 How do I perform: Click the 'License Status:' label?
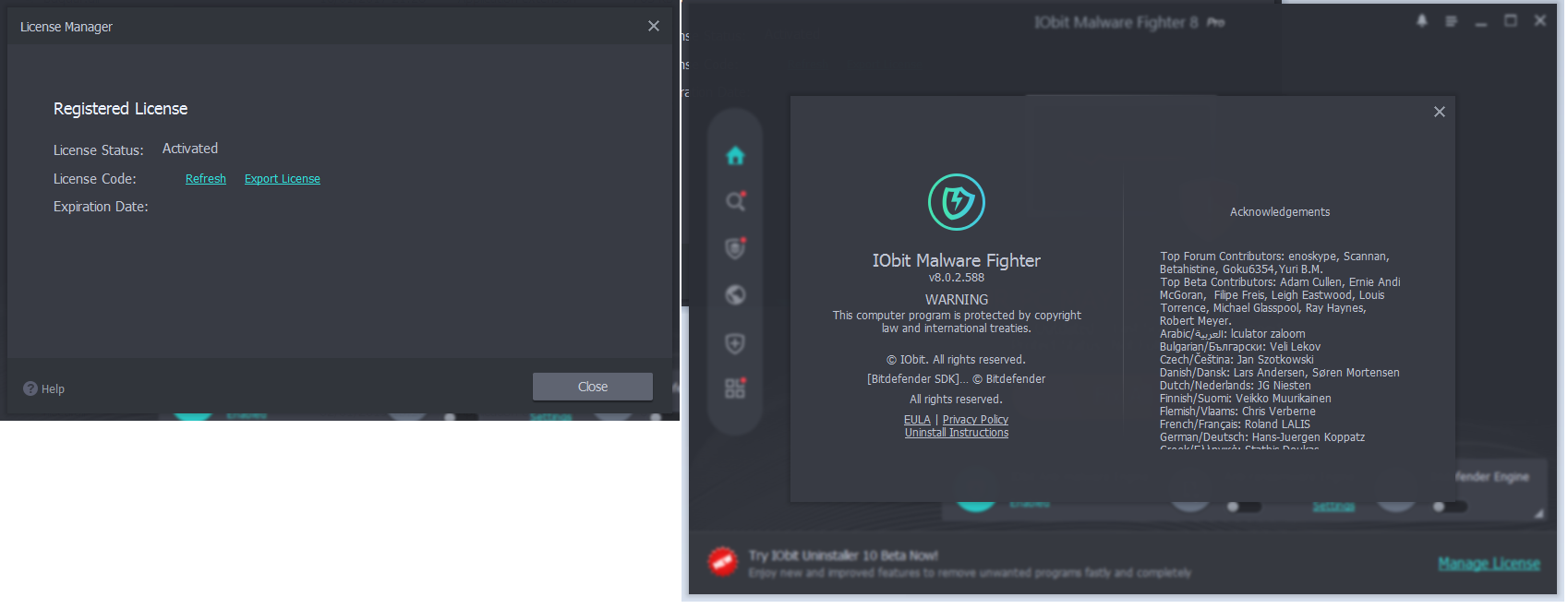[x=99, y=150]
